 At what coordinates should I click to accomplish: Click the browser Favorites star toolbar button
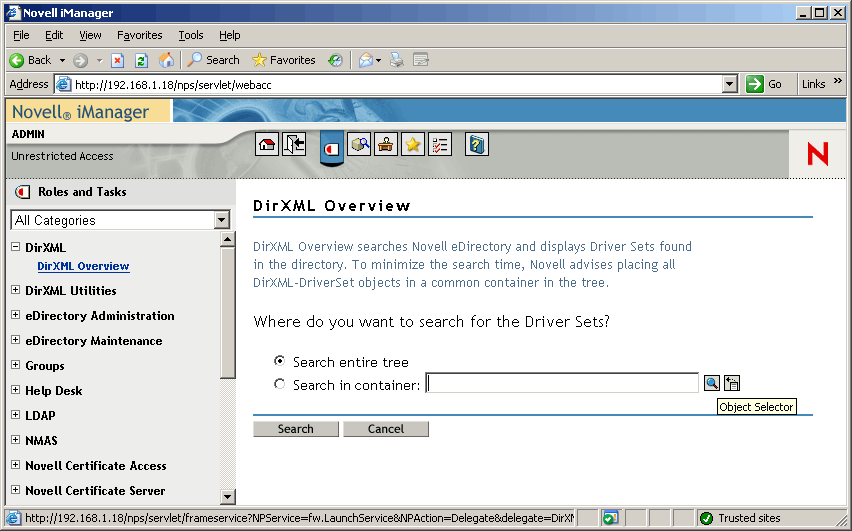pos(284,60)
